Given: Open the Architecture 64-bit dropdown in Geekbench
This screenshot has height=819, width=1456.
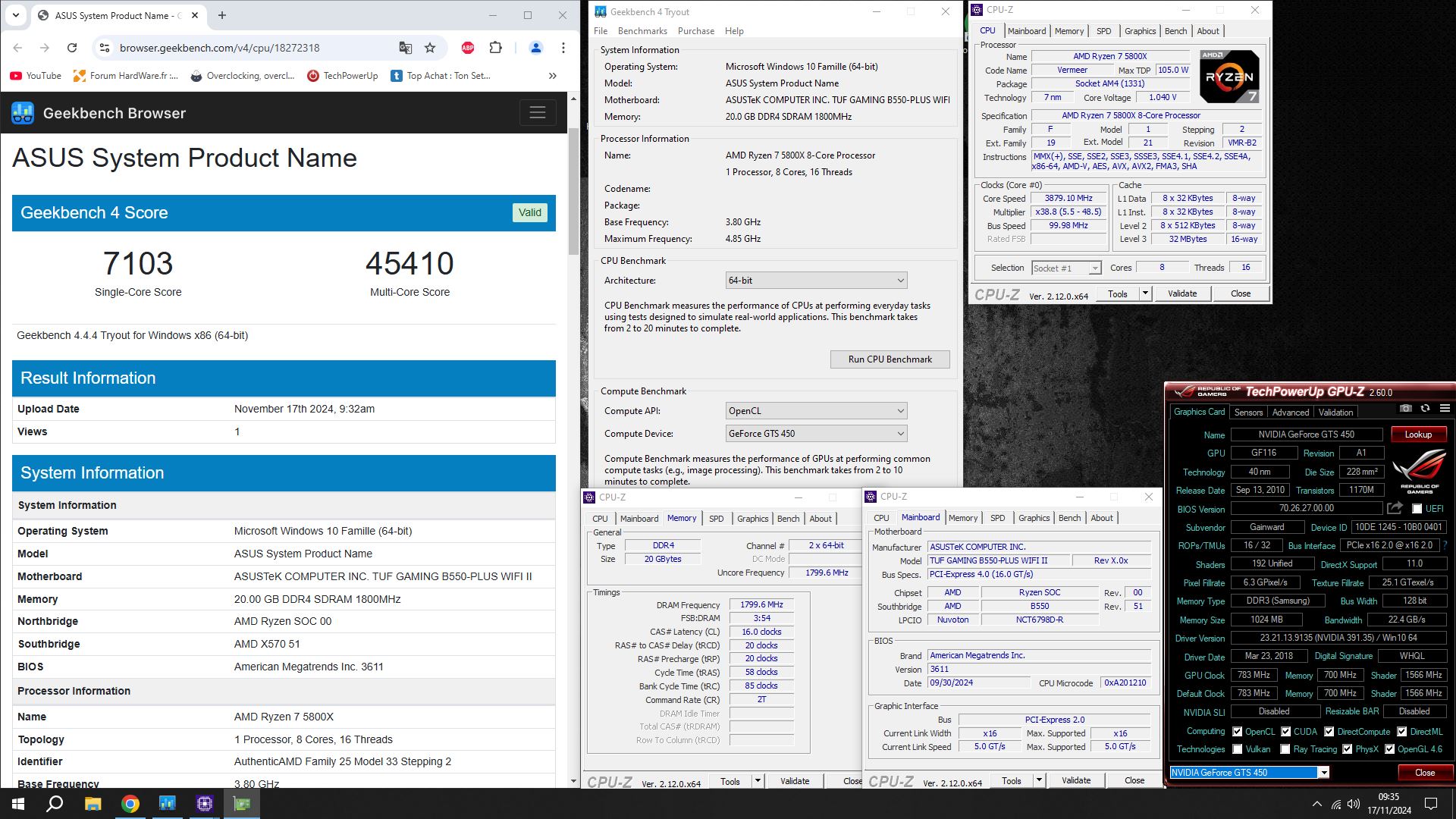Looking at the screenshot, I should pyautogui.click(x=816, y=281).
